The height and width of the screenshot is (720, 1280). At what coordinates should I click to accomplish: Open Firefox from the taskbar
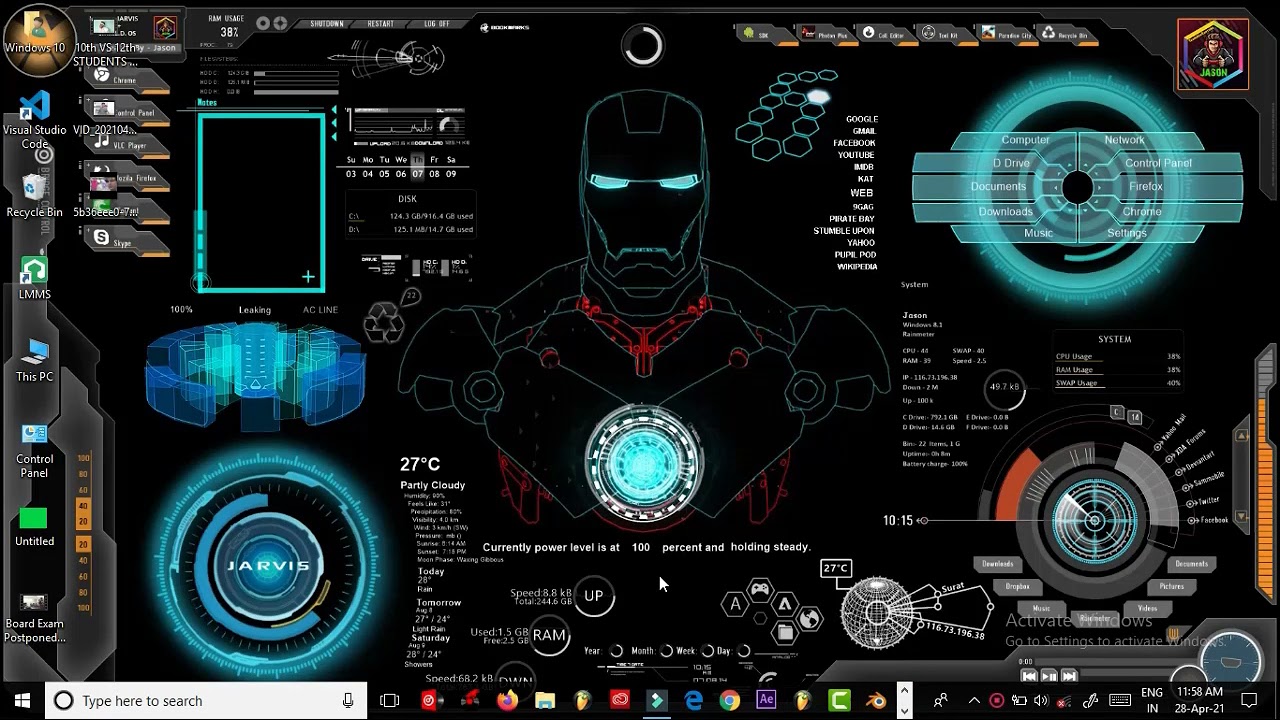coord(507,700)
